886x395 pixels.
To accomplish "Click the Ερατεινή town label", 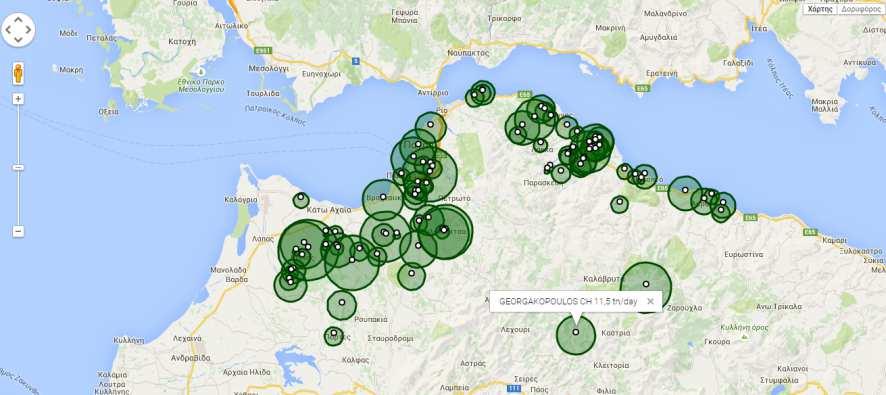I will [662, 73].
